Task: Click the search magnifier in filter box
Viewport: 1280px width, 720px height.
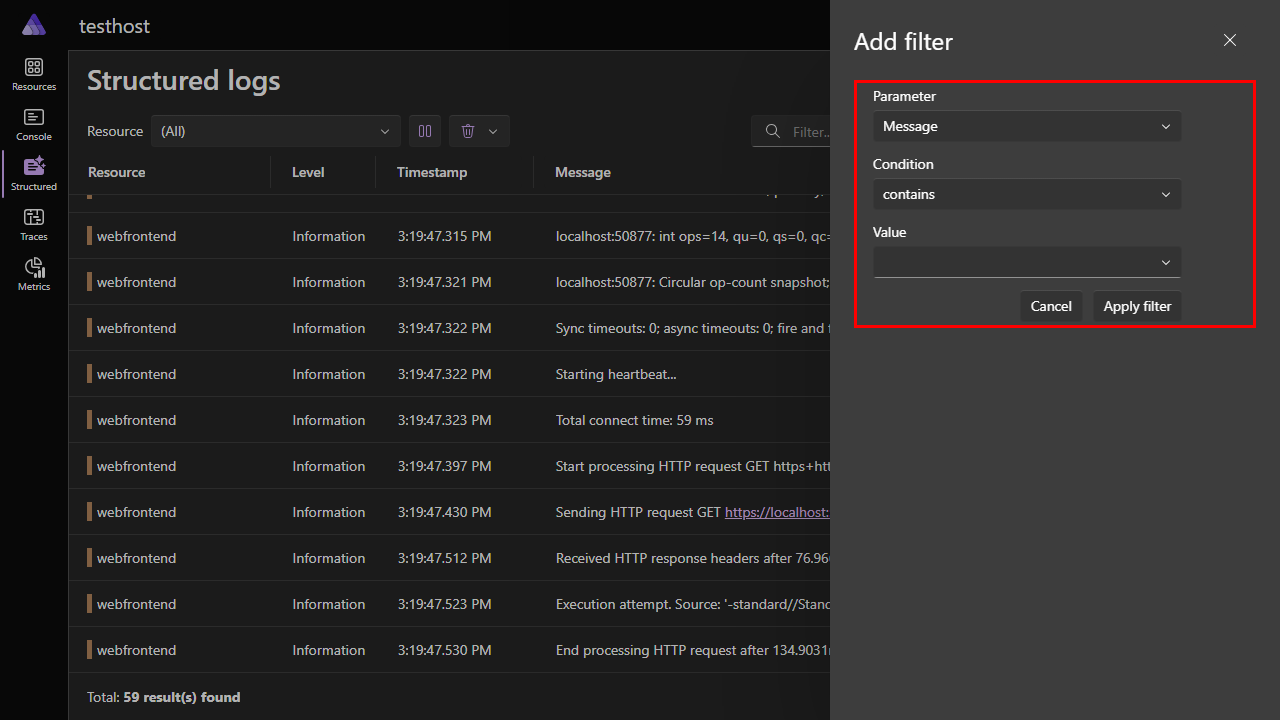Action: (x=772, y=131)
